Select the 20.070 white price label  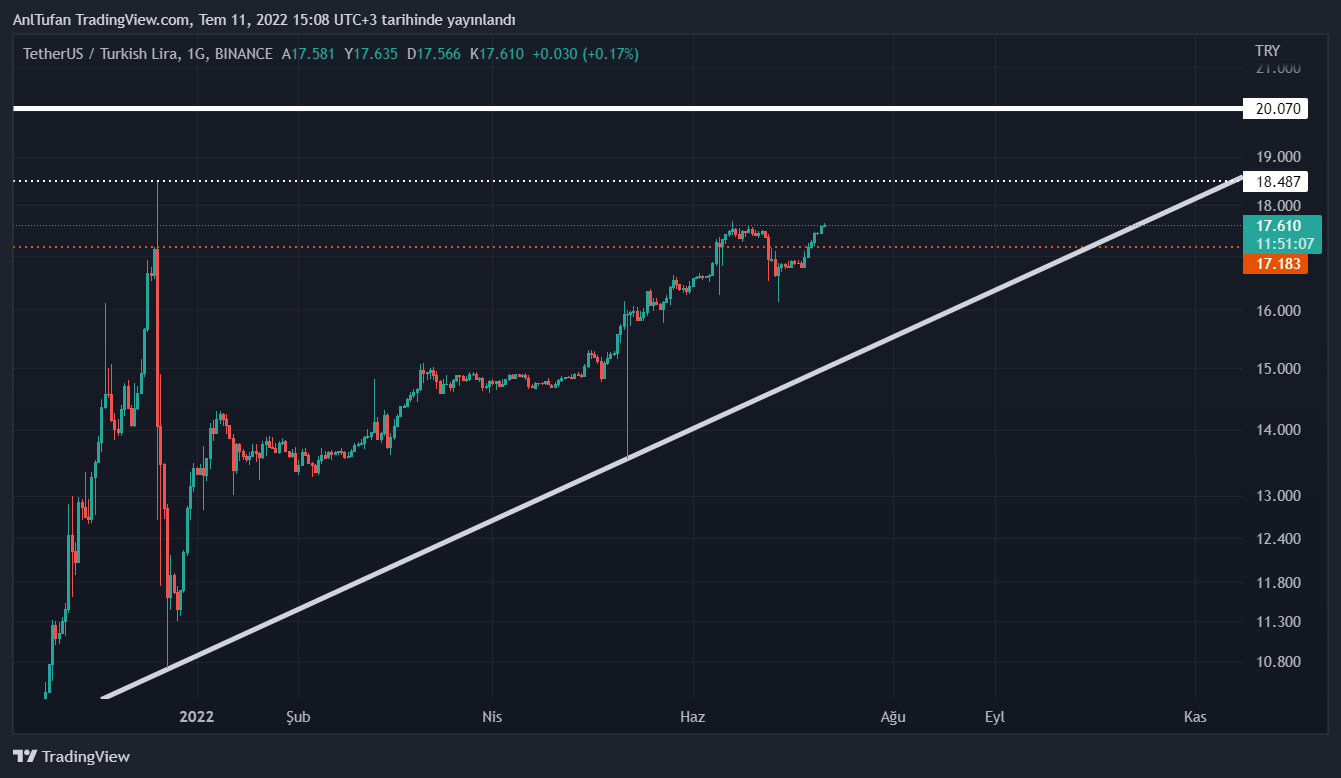[x=1275, y=109]
